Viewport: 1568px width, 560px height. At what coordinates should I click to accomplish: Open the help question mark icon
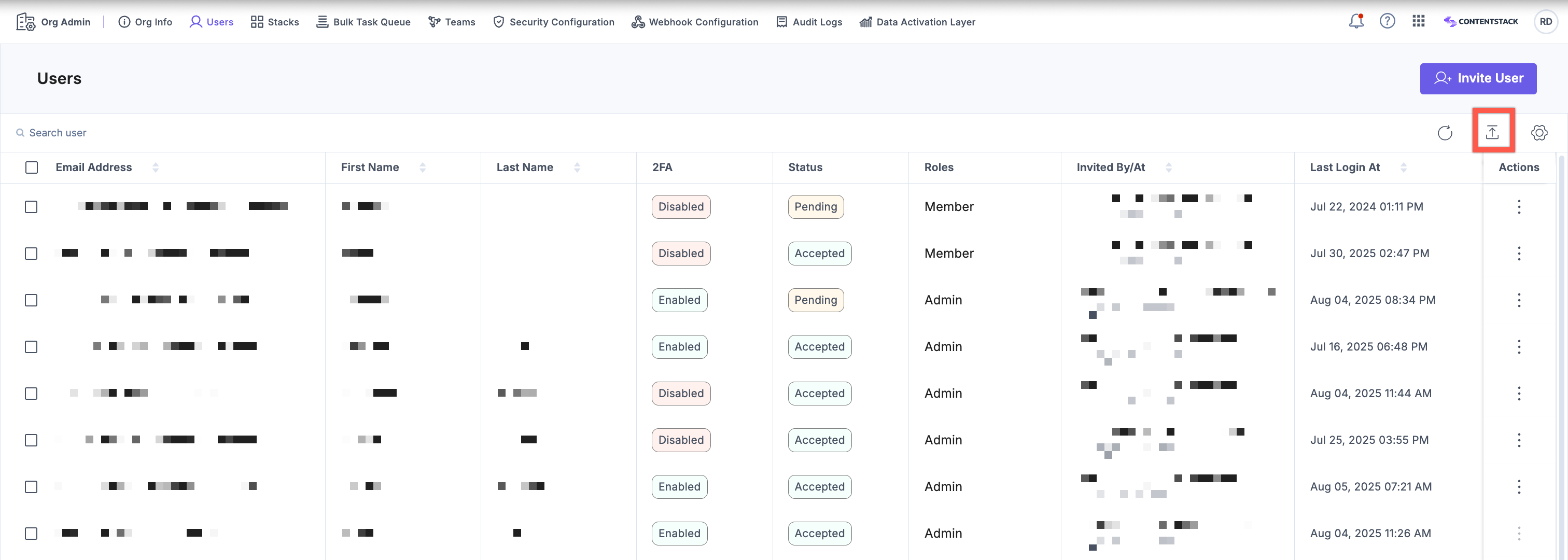click(x=1387, y=21)
